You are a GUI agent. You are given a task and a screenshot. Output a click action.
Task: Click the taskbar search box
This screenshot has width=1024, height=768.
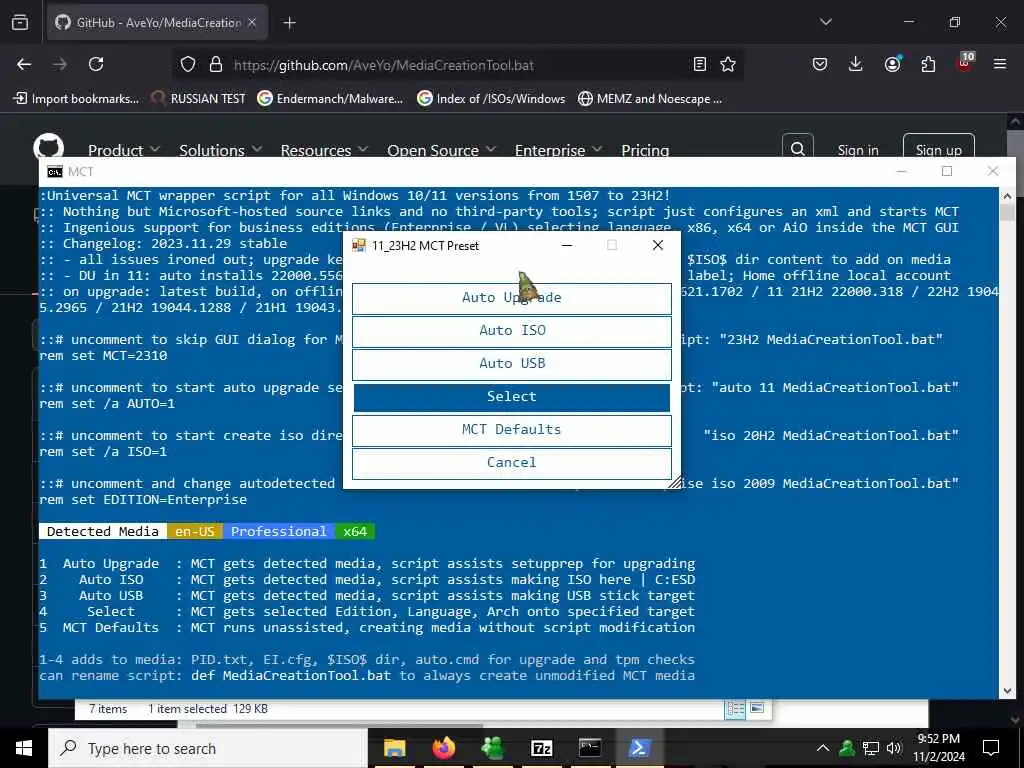click(x=208, y=748)
